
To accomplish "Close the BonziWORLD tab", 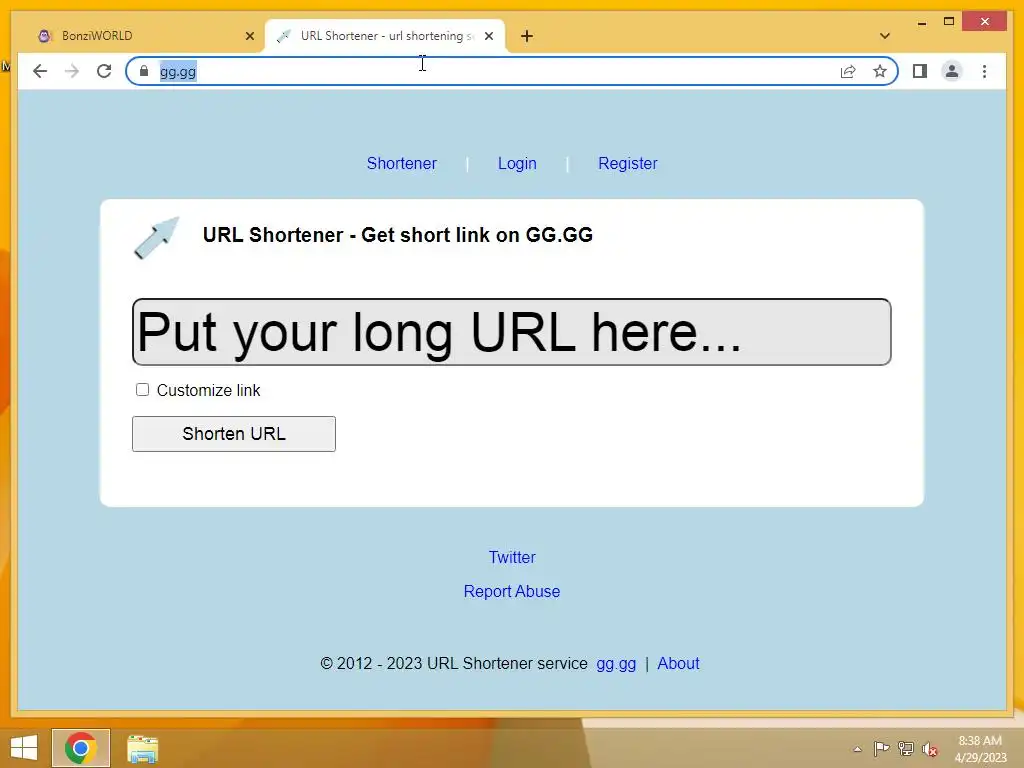I will coord(249,36).
